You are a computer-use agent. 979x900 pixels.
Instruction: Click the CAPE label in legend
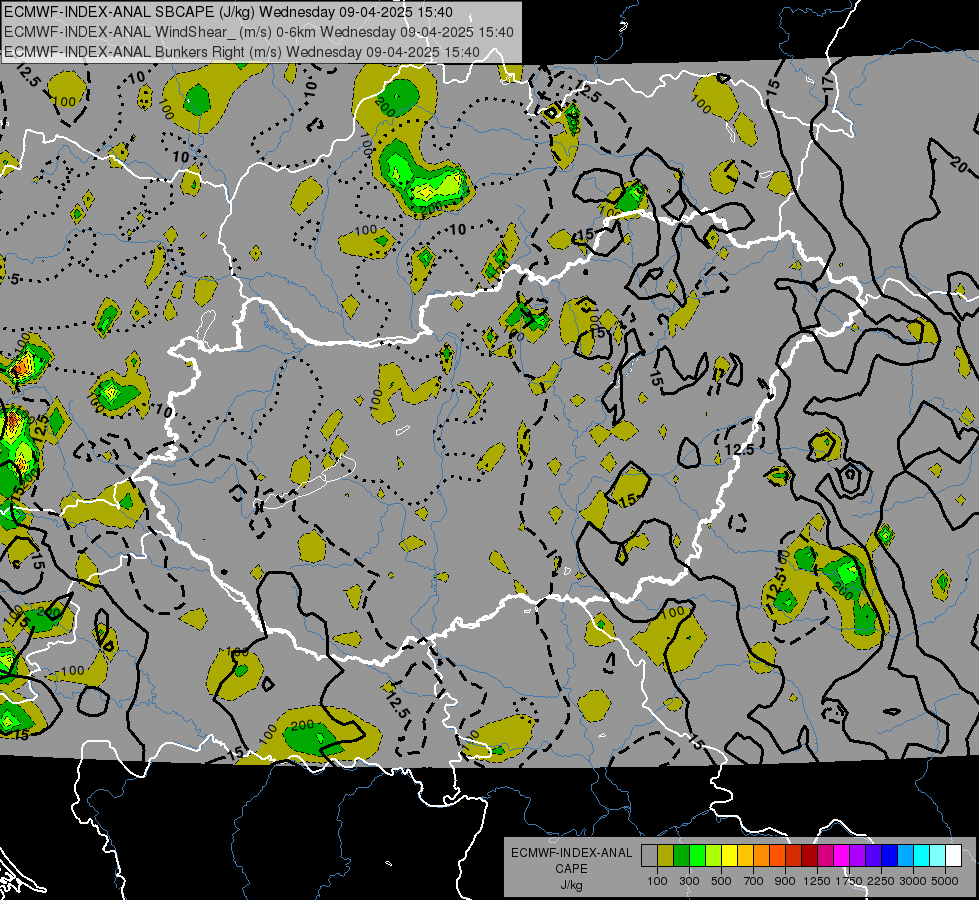point(571,869)
